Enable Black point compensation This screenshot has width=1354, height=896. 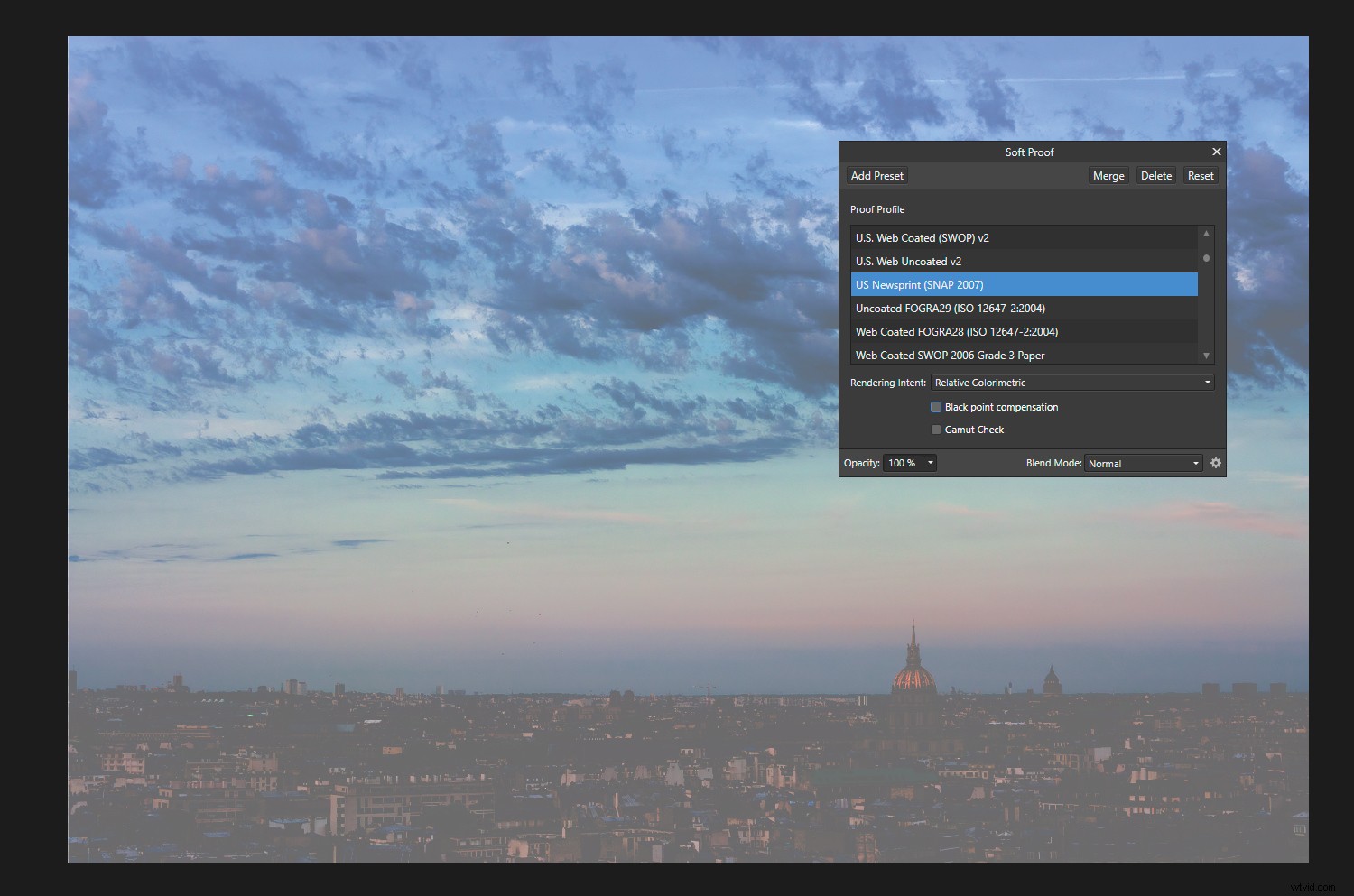pyautogui.click(x=935, y=407)
